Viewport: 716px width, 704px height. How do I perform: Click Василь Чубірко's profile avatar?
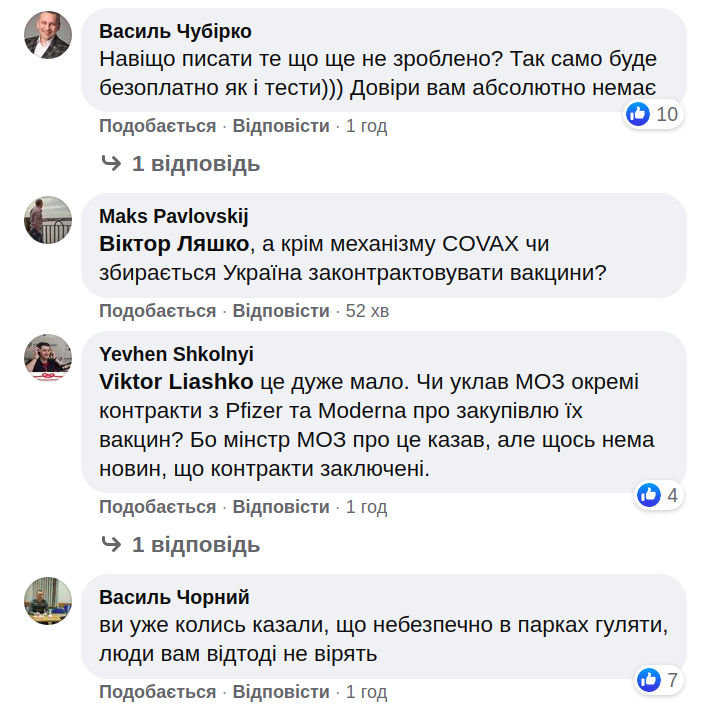(x=48, y=35)
